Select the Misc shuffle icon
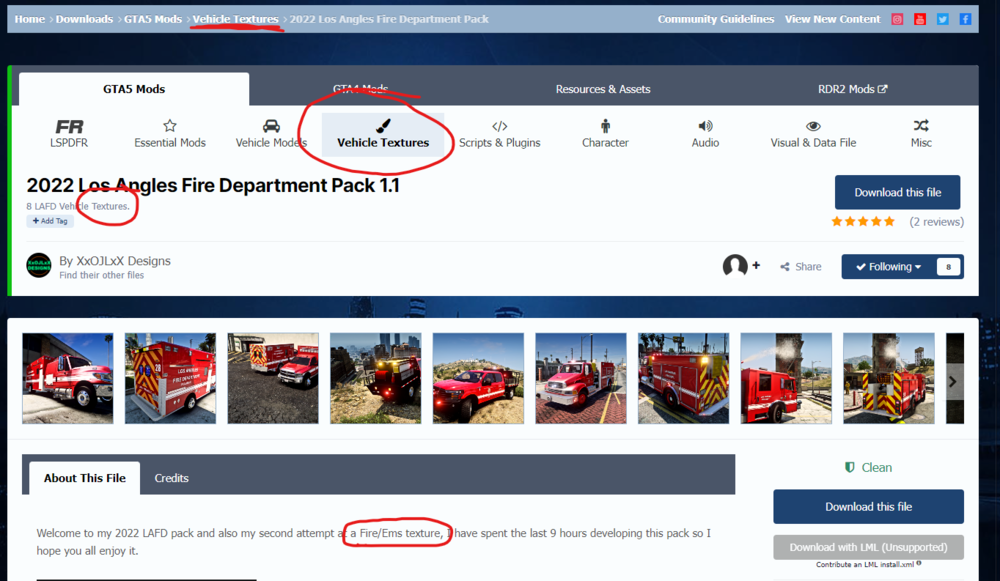The width and height of the screenshot is (1000, 581). [920, 126]
